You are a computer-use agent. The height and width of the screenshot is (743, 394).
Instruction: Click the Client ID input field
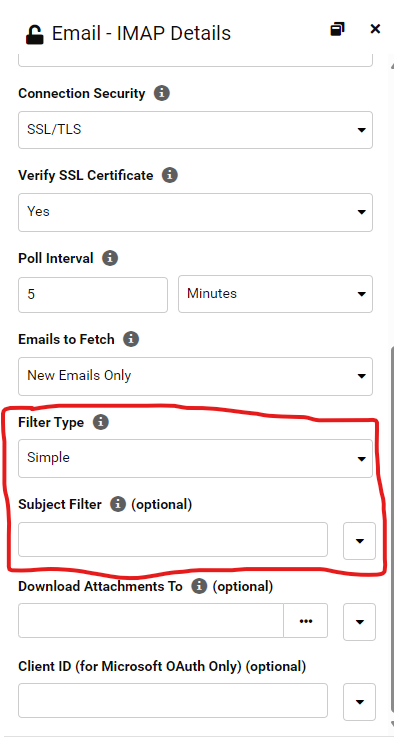coord(173,701)
